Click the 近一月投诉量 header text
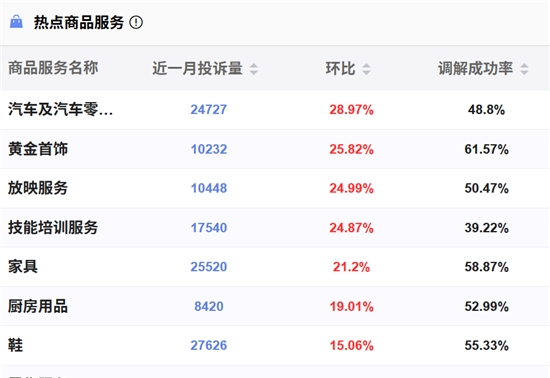This screenshot has width=550, height=378. click(x=197, y=68)
